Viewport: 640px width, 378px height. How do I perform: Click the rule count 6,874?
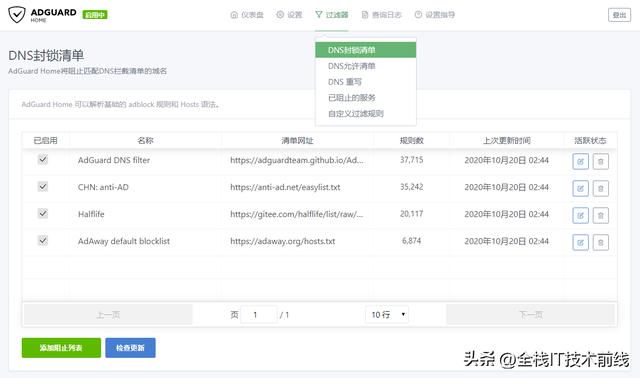[411, 240]
